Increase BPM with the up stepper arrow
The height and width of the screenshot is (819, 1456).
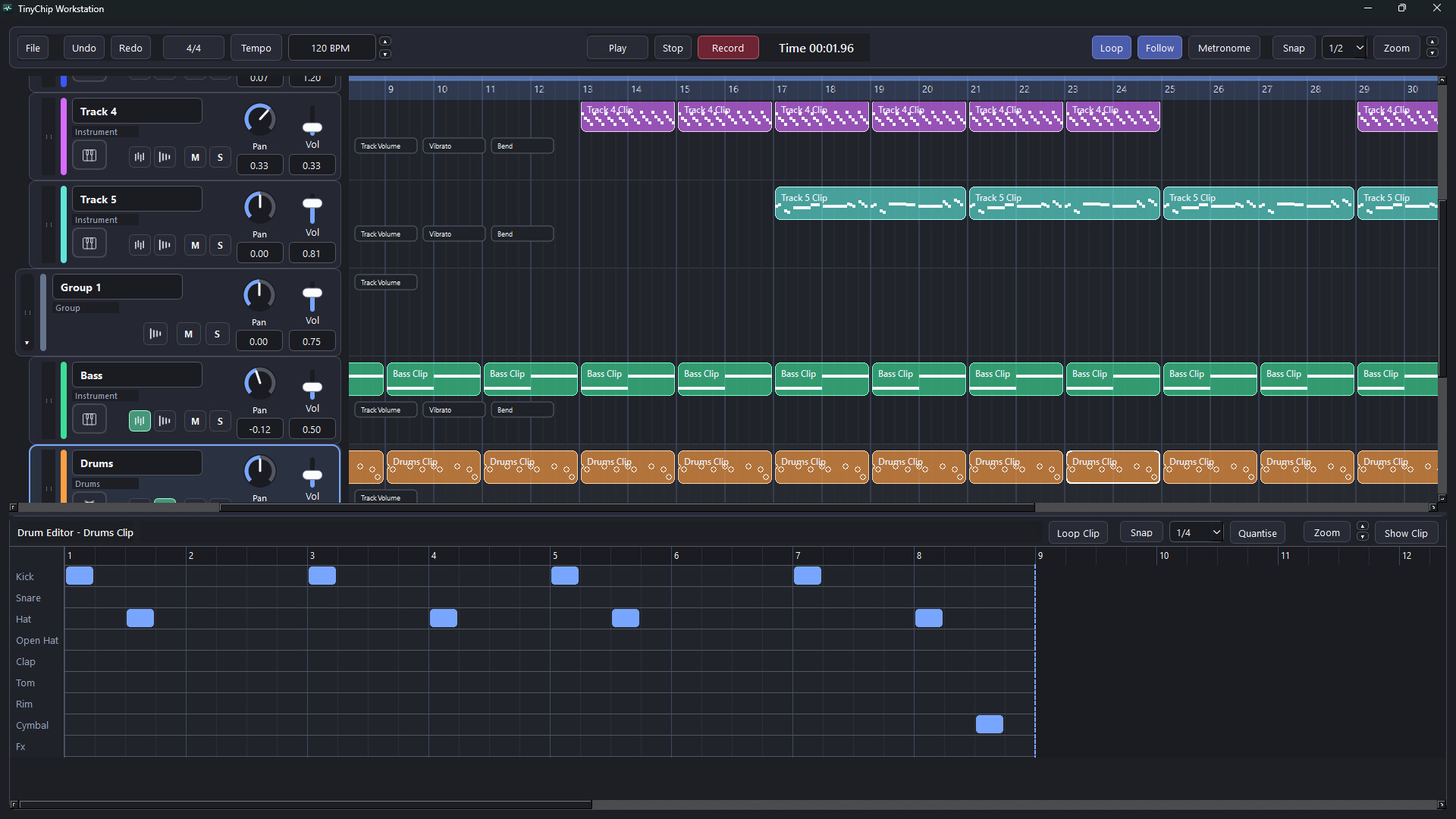[x=385, y=42]
